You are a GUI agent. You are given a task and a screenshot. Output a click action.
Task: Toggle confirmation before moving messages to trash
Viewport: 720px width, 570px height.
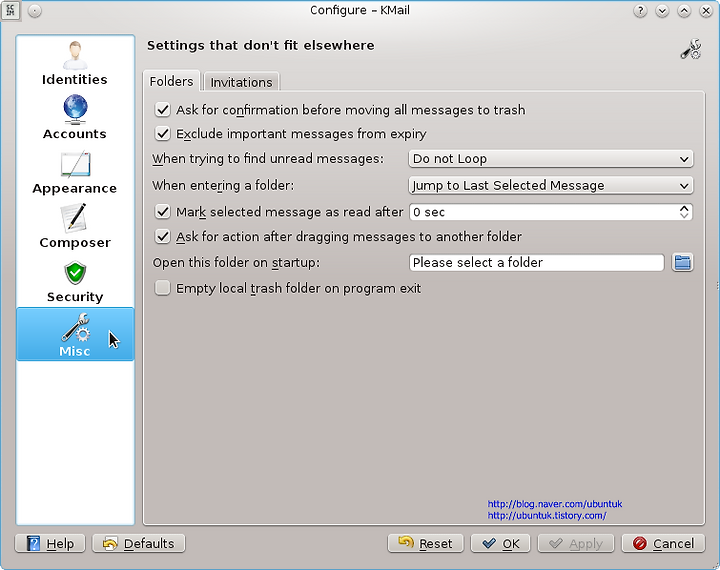point(163,110)
